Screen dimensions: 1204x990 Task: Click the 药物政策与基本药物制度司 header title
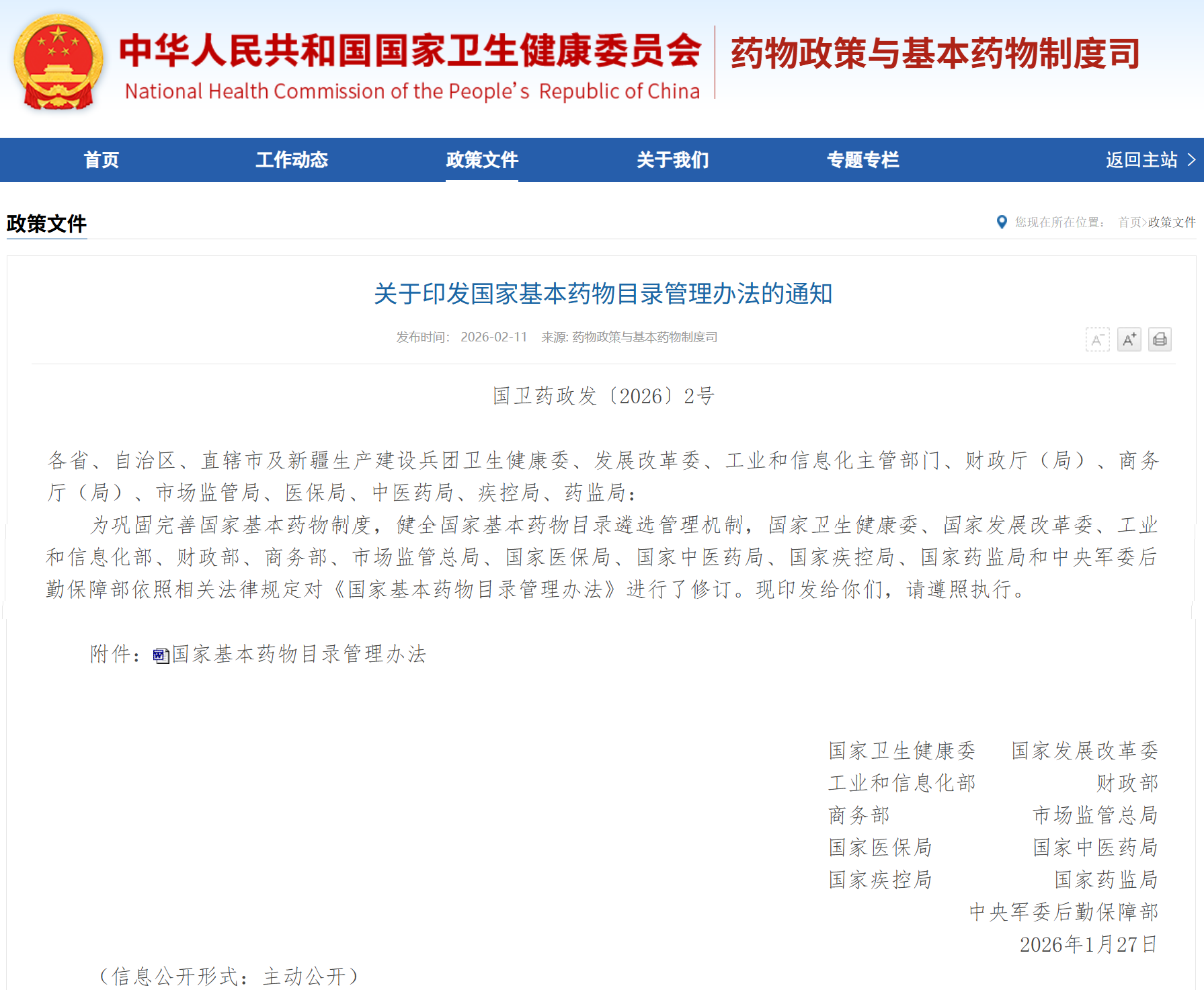click(935, 54)
